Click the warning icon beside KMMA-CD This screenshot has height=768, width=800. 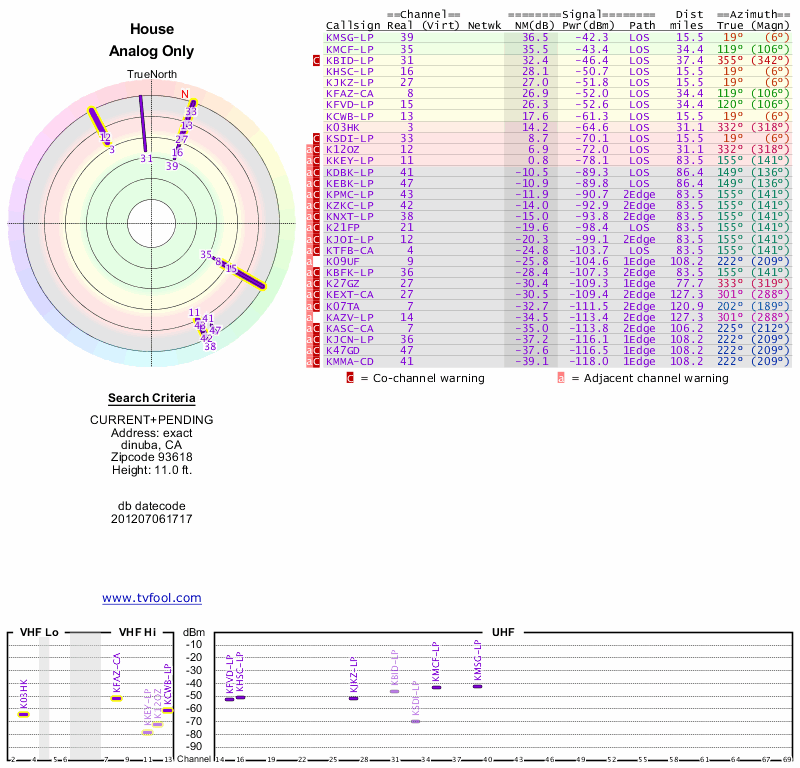316,362
